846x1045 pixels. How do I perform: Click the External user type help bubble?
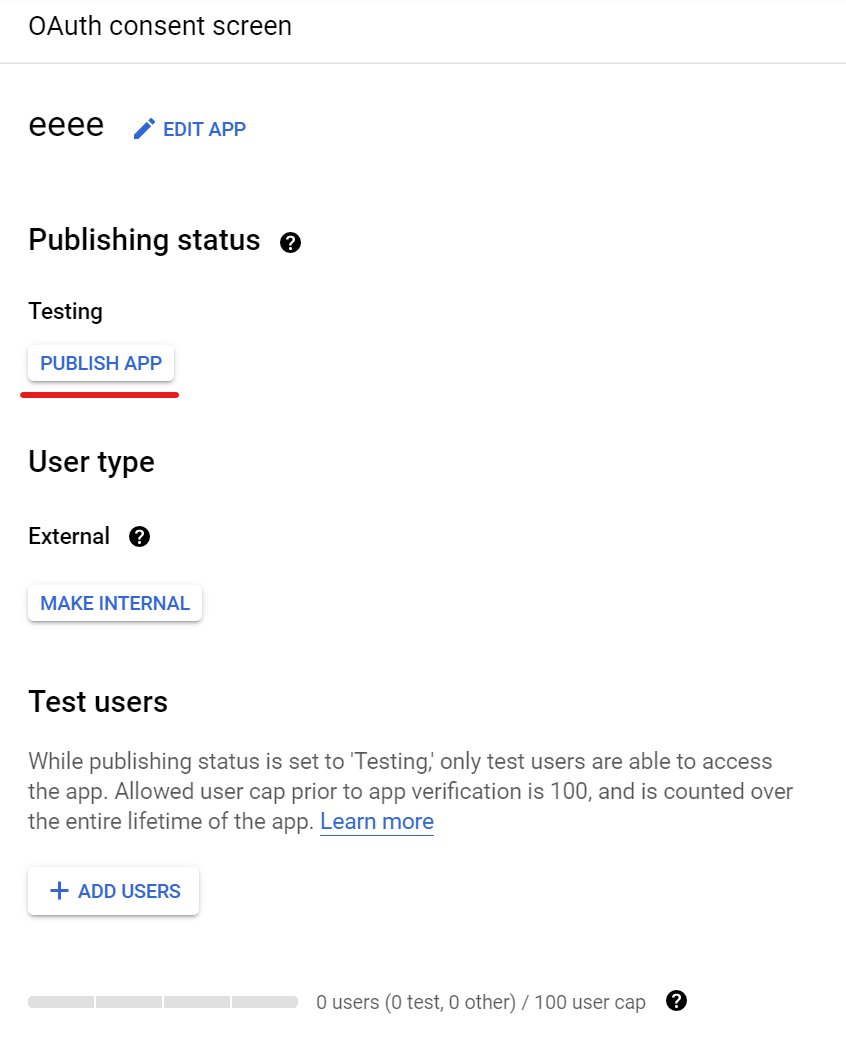139,537
